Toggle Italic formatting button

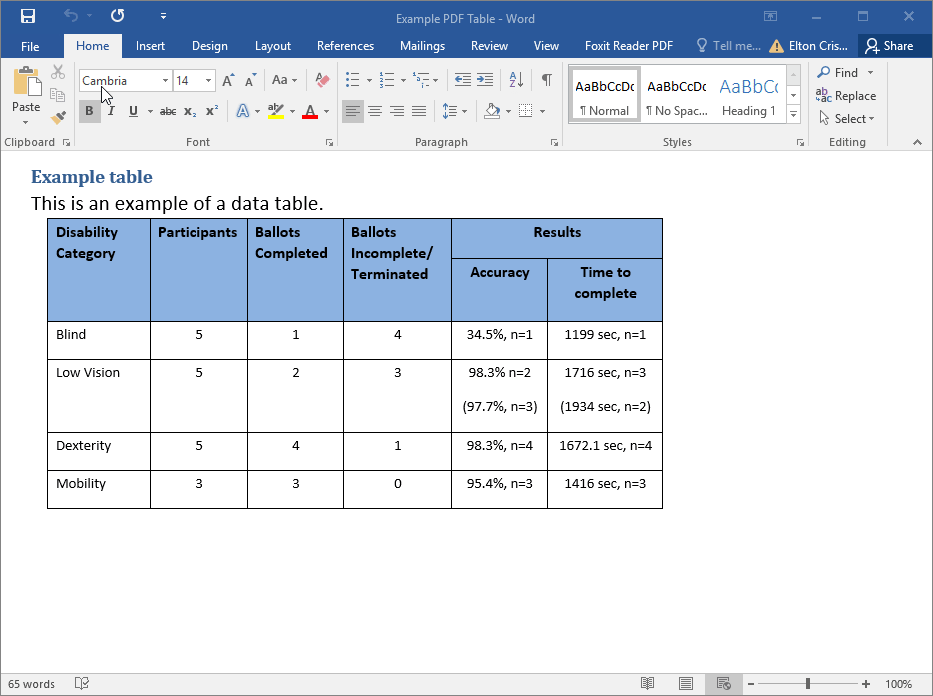pyautogui.click(x=111, y=111)
